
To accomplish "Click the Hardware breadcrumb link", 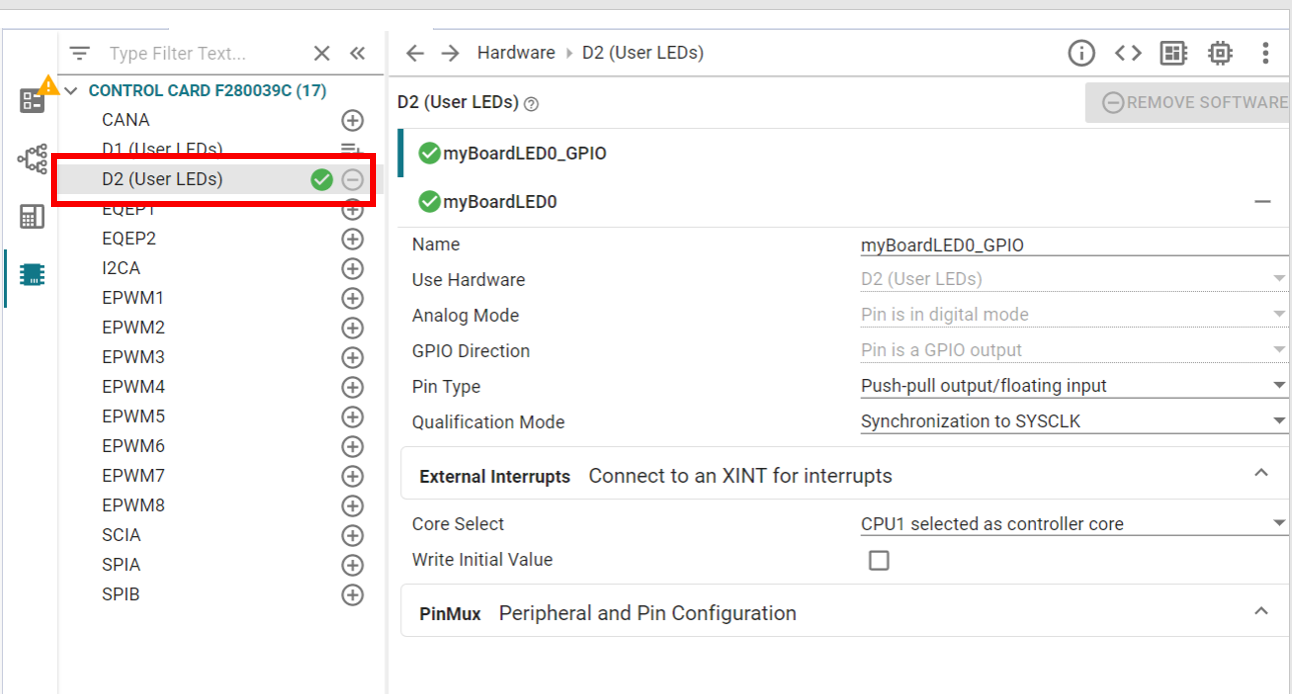I will point(516,53).
